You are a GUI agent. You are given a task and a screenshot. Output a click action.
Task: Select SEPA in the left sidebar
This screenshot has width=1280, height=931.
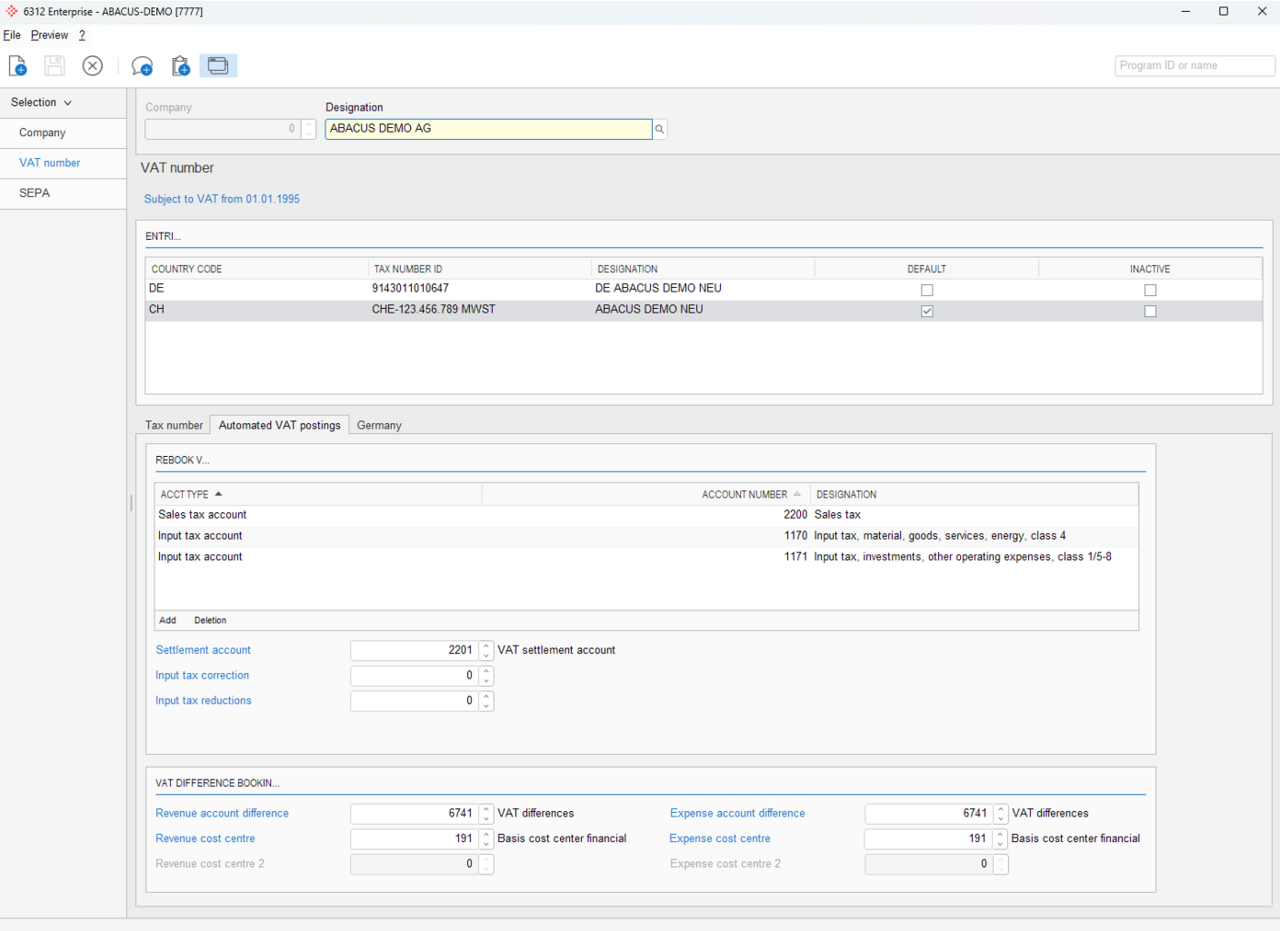pos(34,193)
